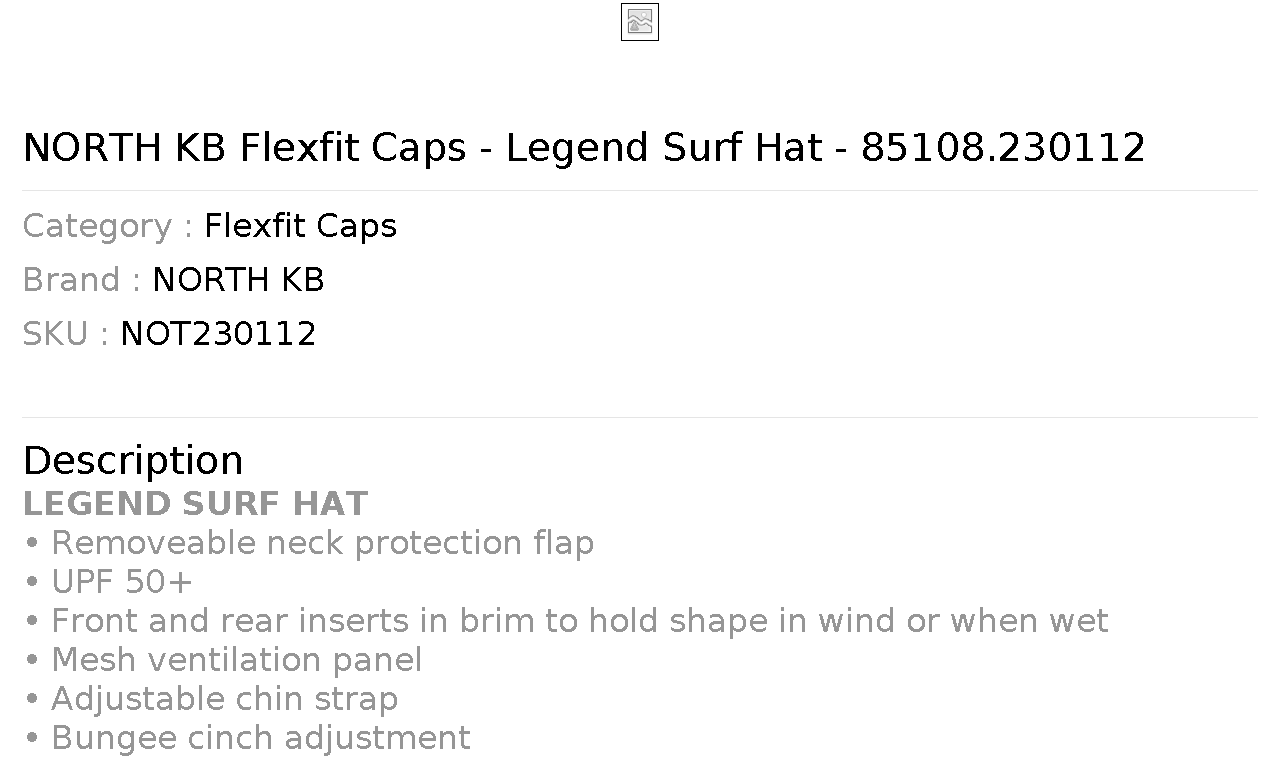Click the Front and rear inserts bullet
The width and height of the screenshot is (1280, 779).
[x=566, y=621]
